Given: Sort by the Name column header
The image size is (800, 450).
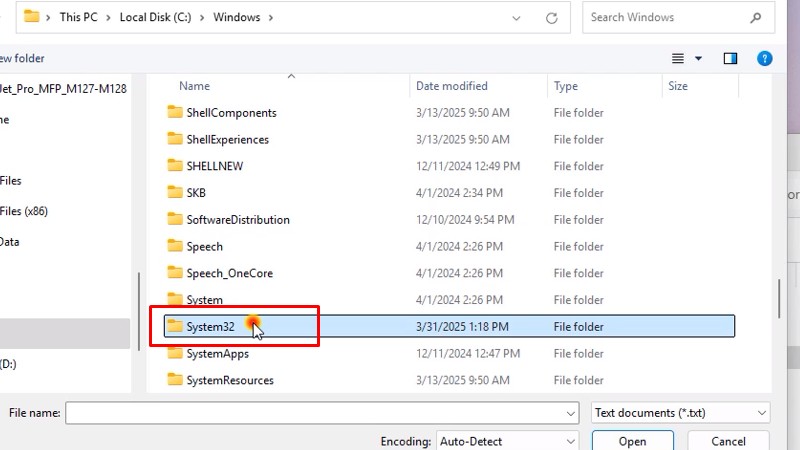Looking at the screenshot, I should [x=195, y=86].
